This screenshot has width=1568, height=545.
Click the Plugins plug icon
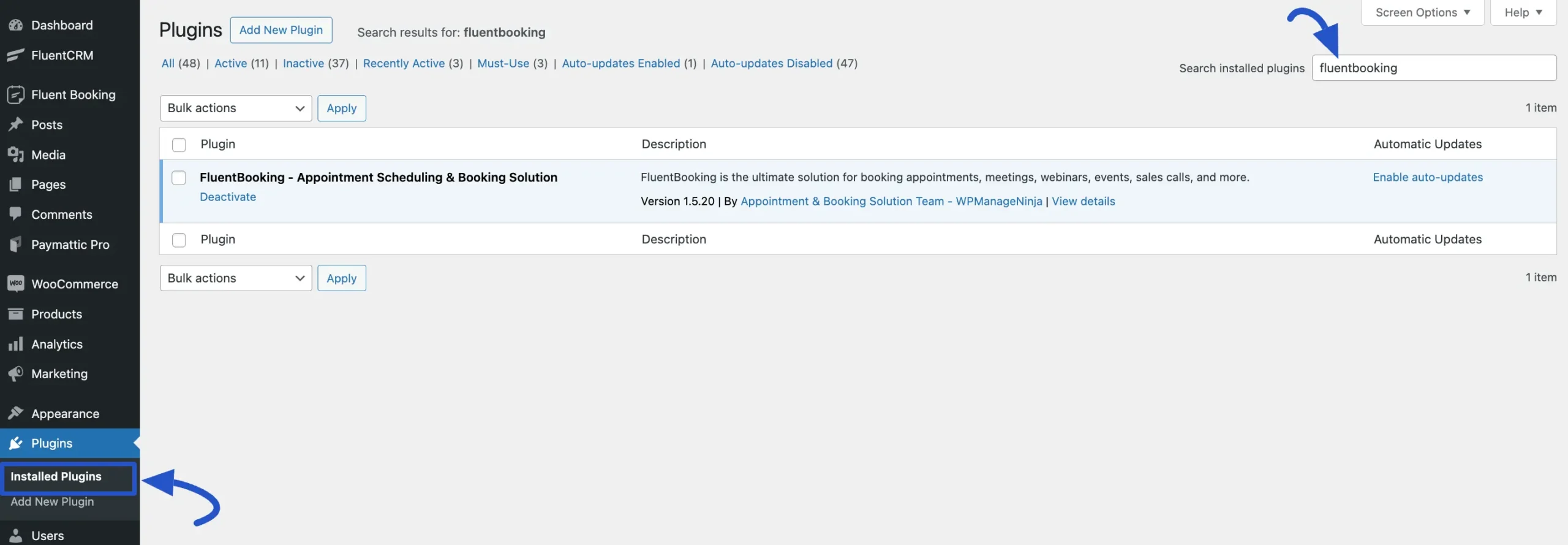(x=15, y=443)
